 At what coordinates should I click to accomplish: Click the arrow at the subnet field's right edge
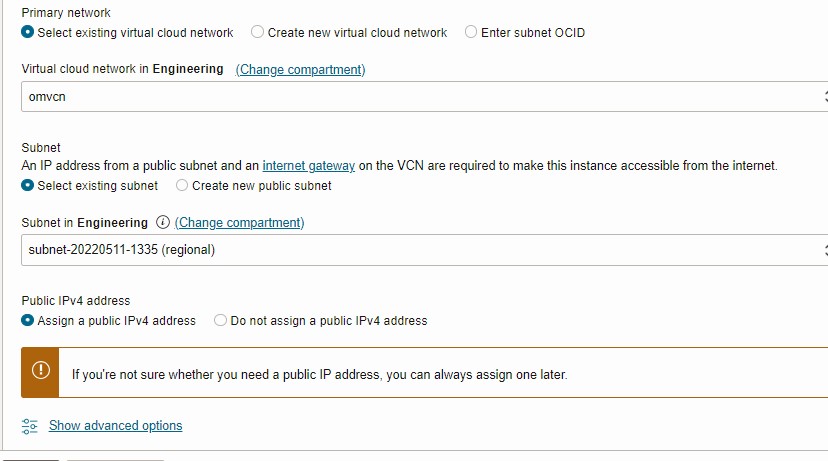[824, 250]
